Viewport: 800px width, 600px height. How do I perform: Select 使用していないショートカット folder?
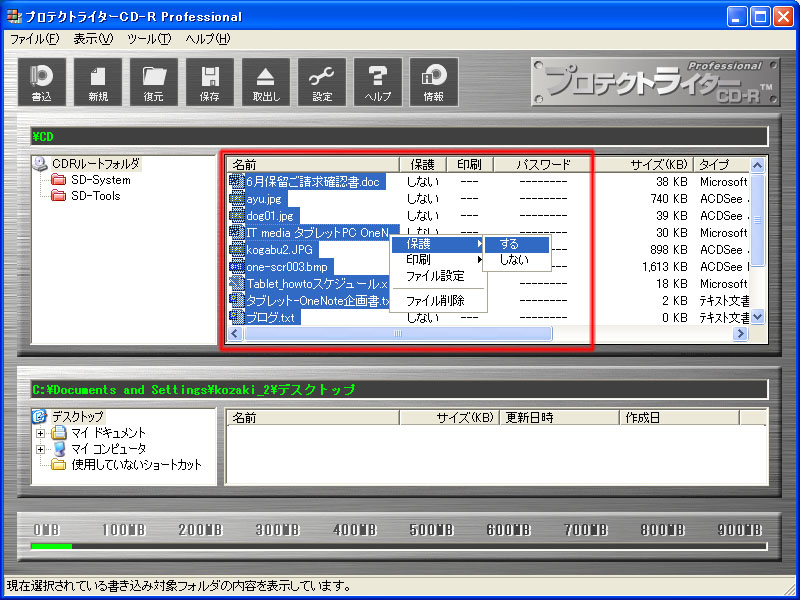coord(136,465)
